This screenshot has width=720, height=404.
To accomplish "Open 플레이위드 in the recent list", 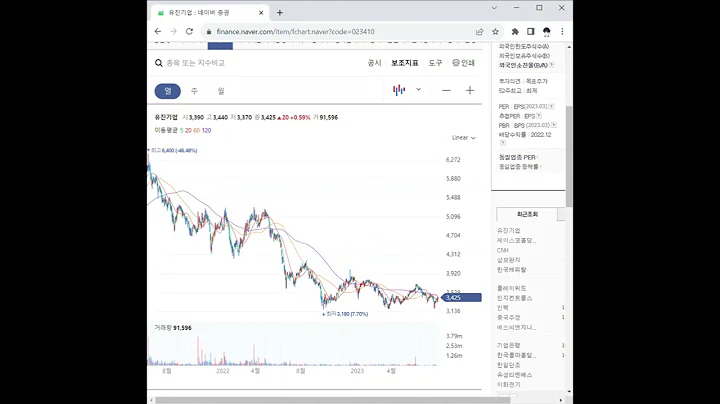I will tap(511, 288).
